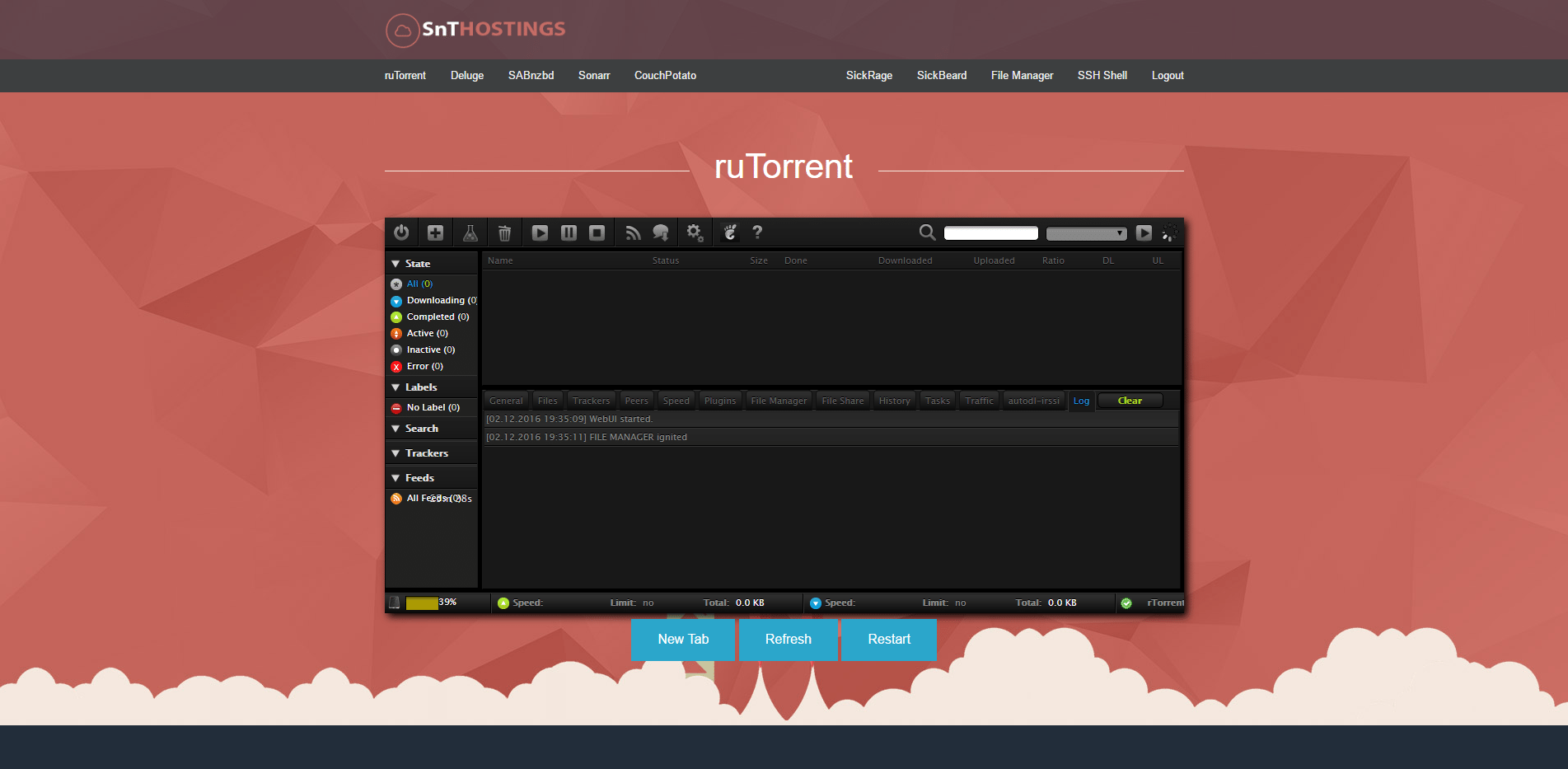The width and height of the screenshot is (1568, 769).
Task: Open the History tab
Action: (x=895, y=401)
